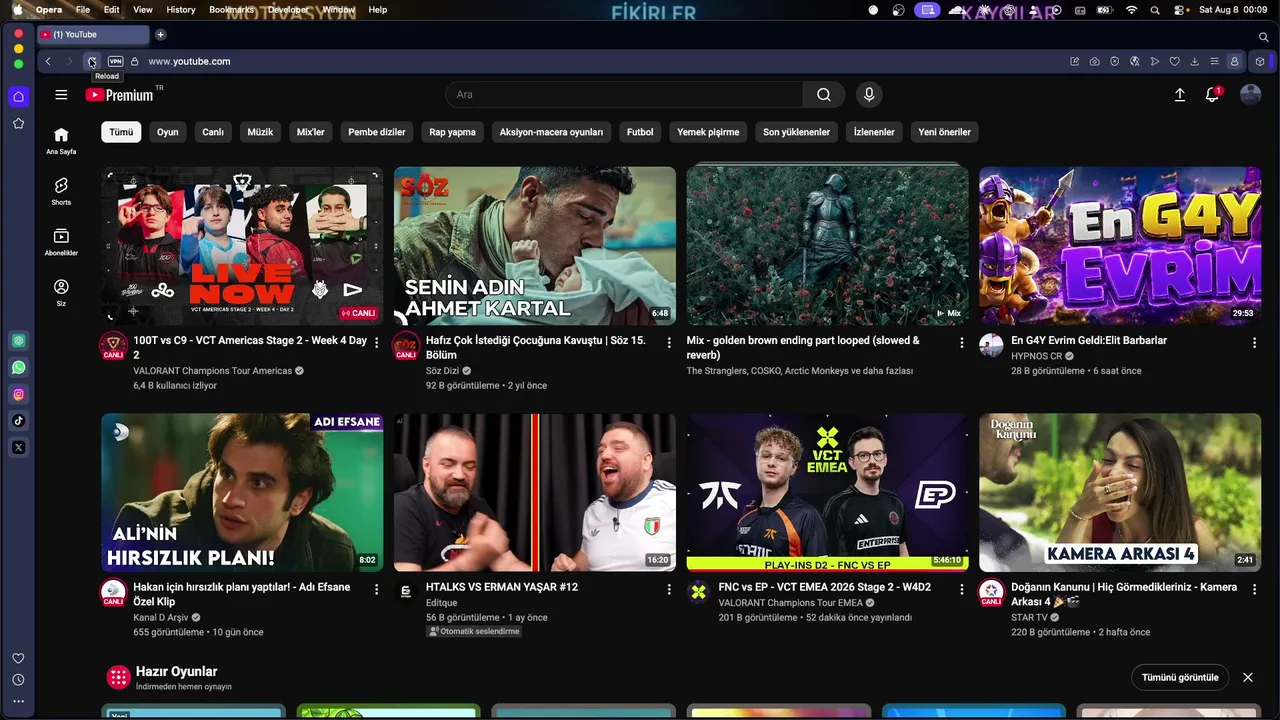The image size is (1280, 720).
Task: Take a snapshot with the camera icon
Action: pos(1095,61)
